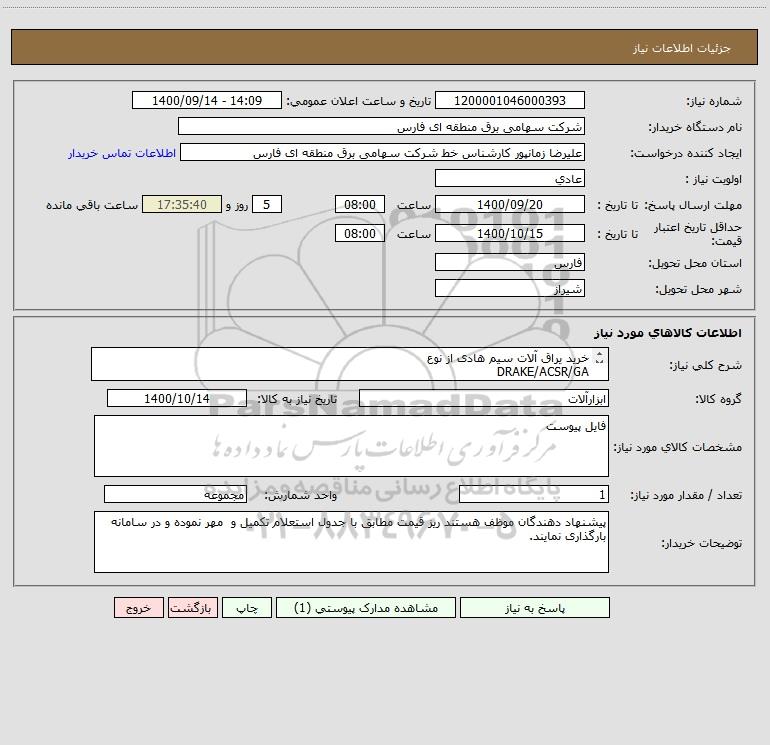The width and height of the screenshot is (770, 745).
Task: Click the buyer name field شرکت سهامی برق منطقه ای فارس
Action: tap(381, 126)
